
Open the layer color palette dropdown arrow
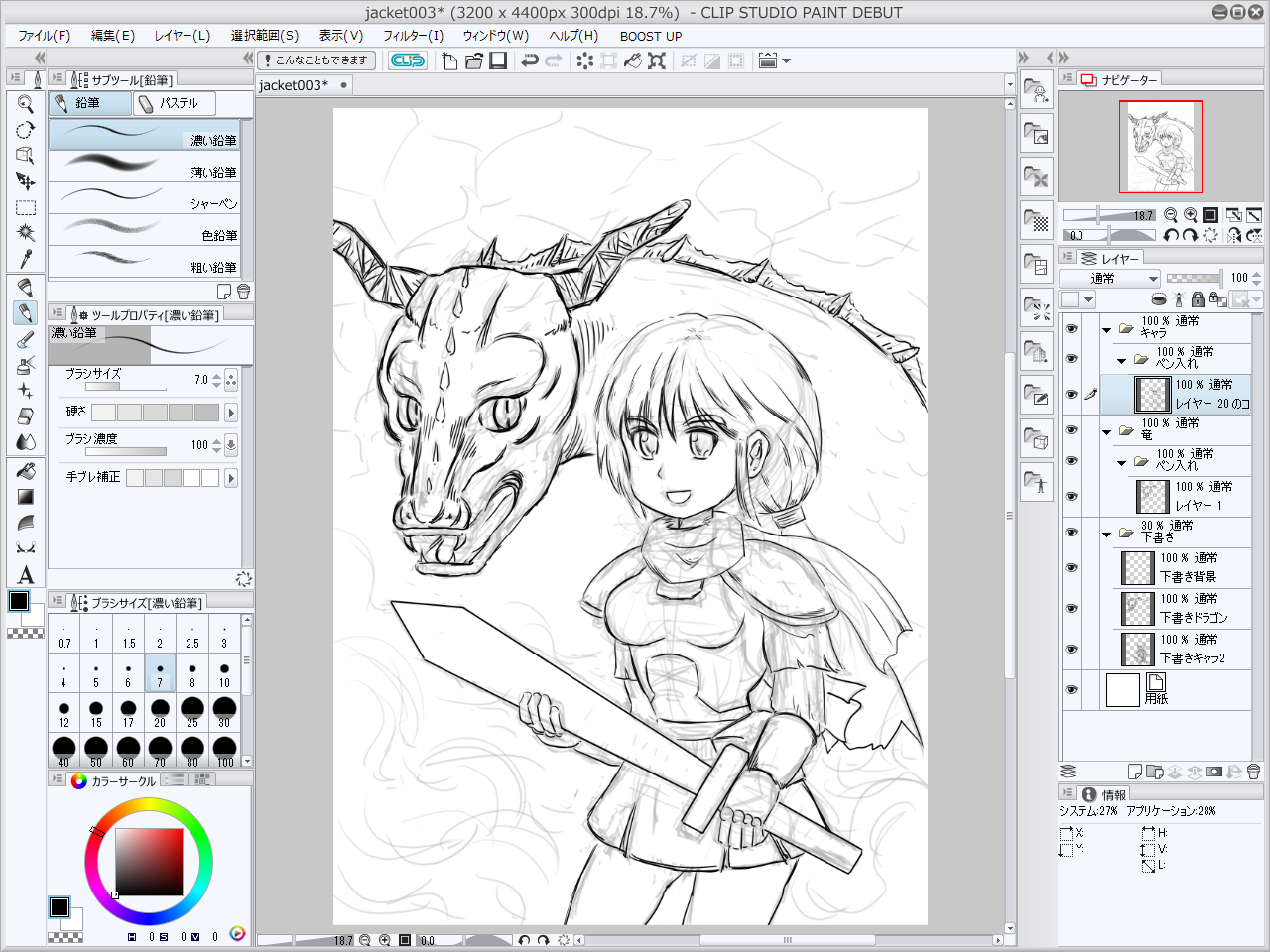1088,299
